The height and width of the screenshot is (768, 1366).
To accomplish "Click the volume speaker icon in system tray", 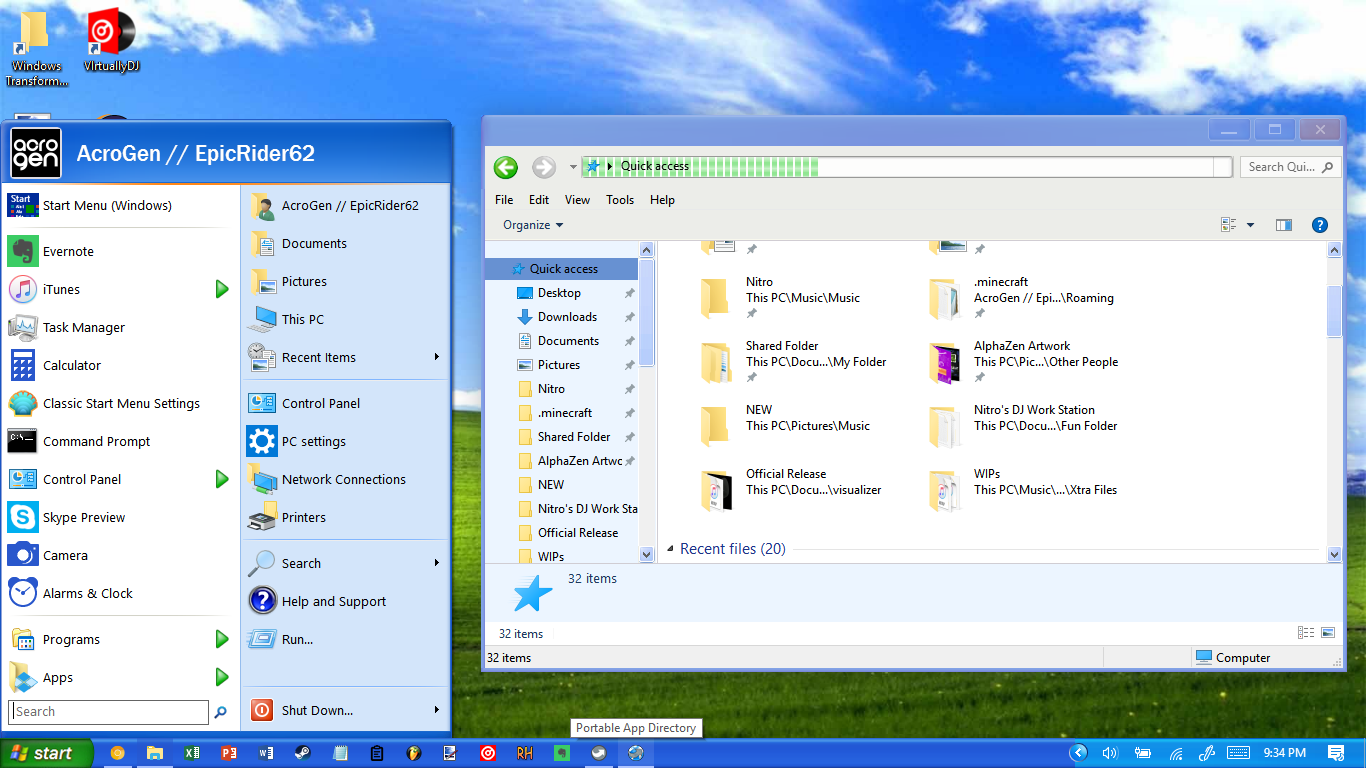I will point(1109,753).
